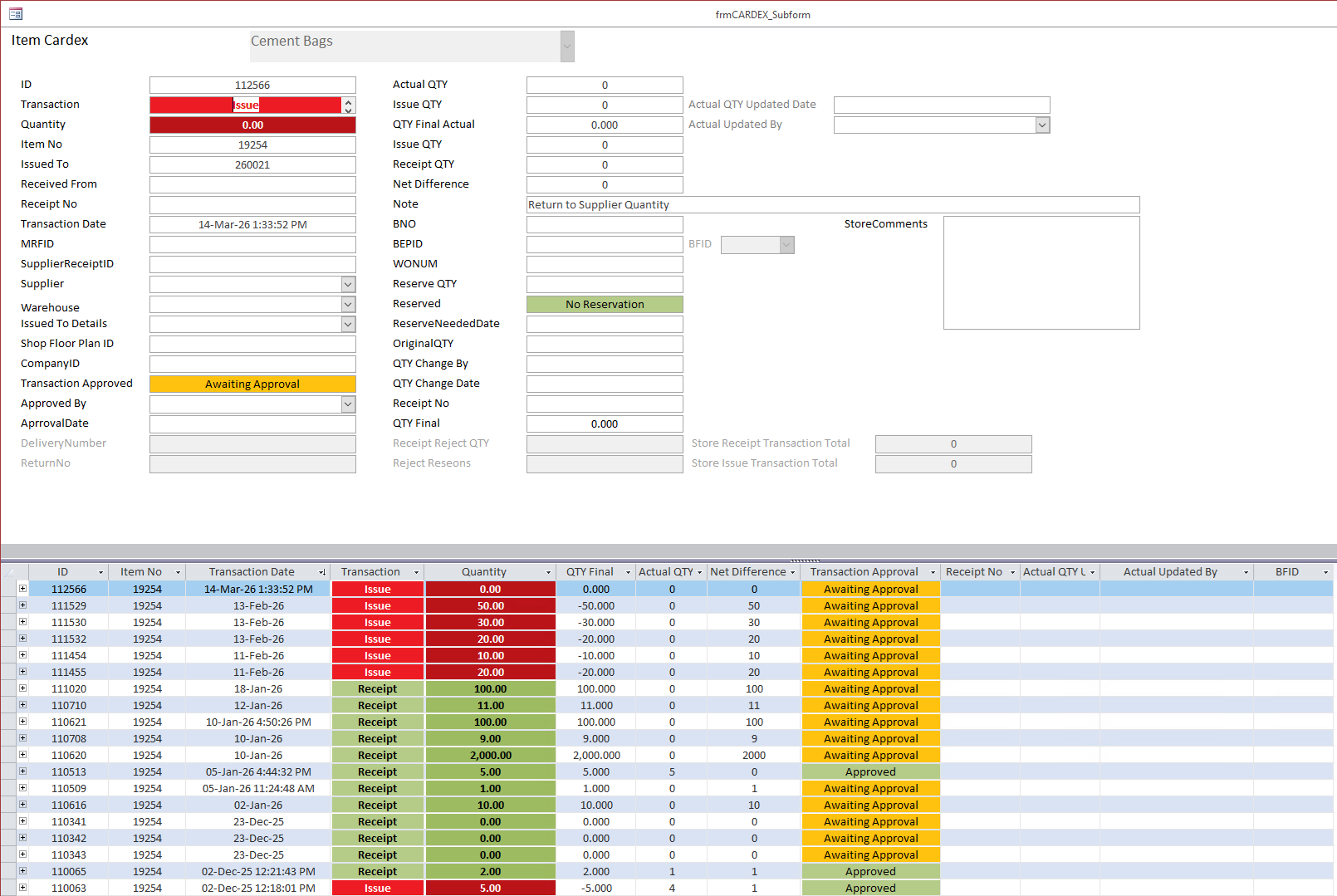Click date 05-Jan-26 11:24:48 AM cell

pos(258,788)
